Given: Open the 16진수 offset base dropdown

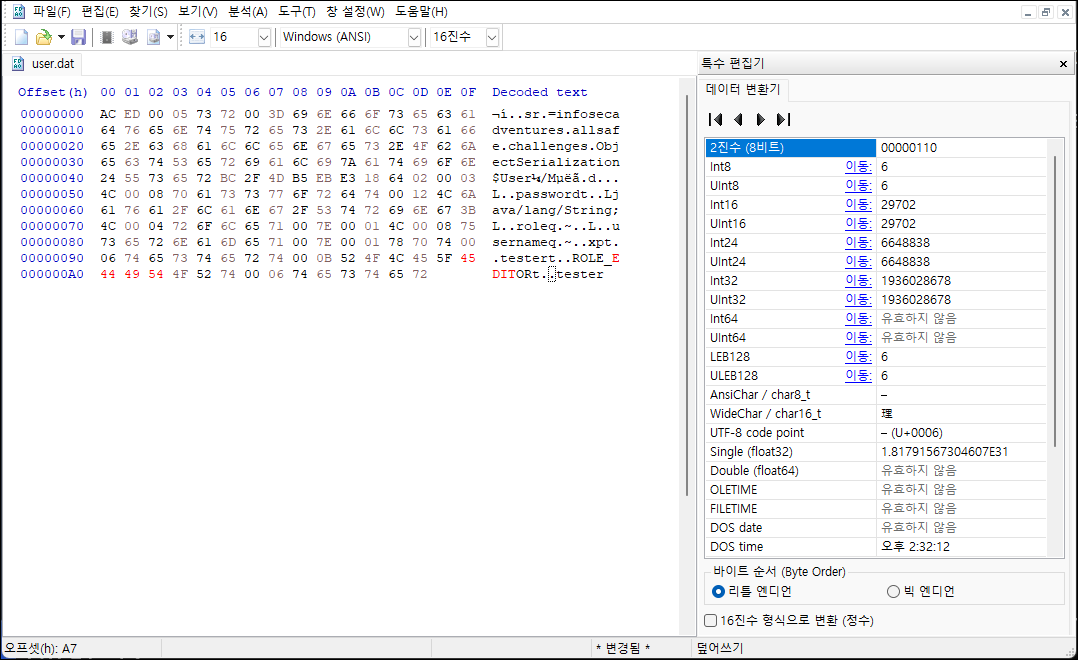Looking at the screenshot, I should point(492,37).
